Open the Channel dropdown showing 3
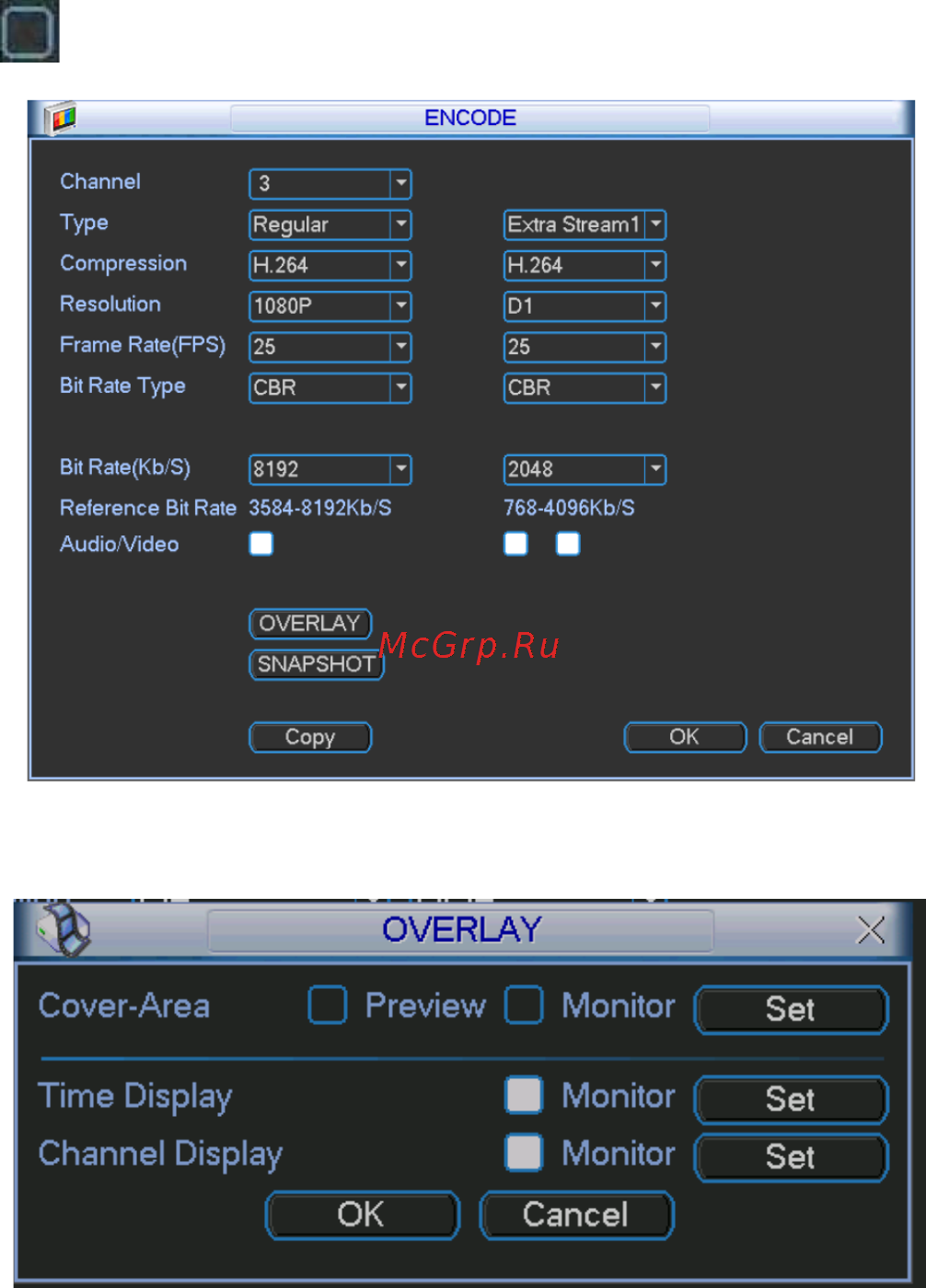 [330, 183]
